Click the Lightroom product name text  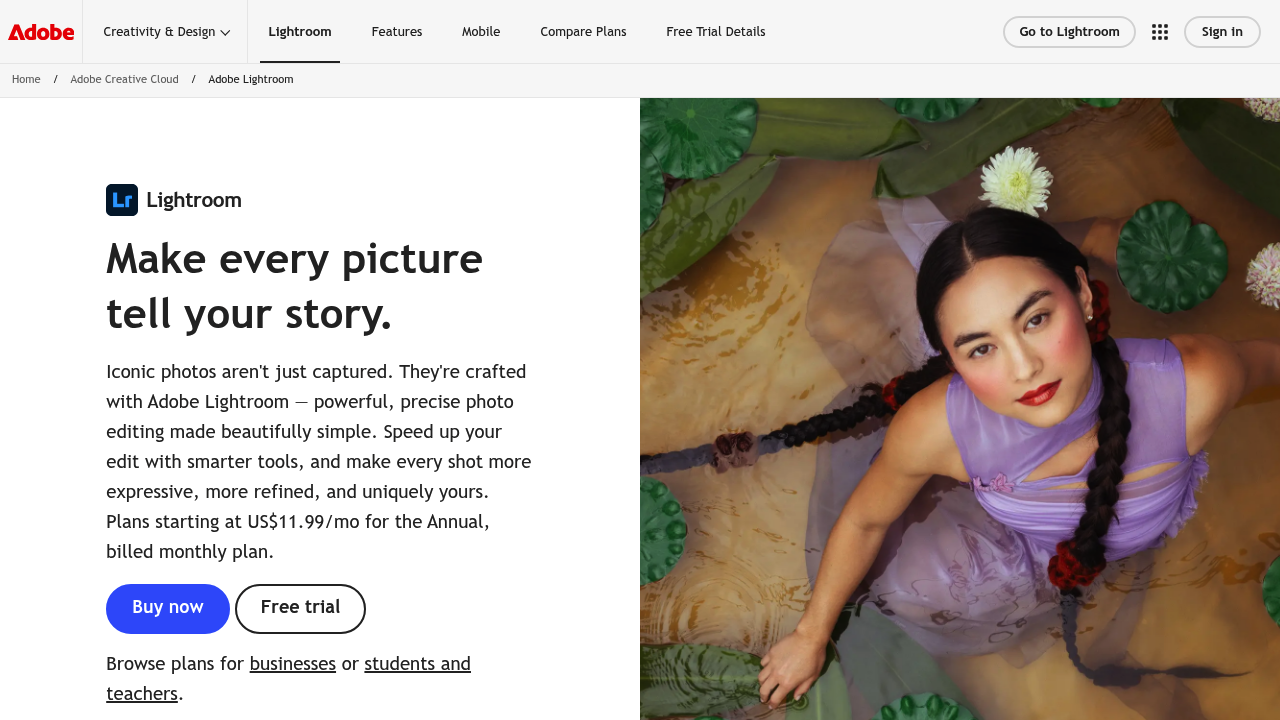[x=194, y=200]
